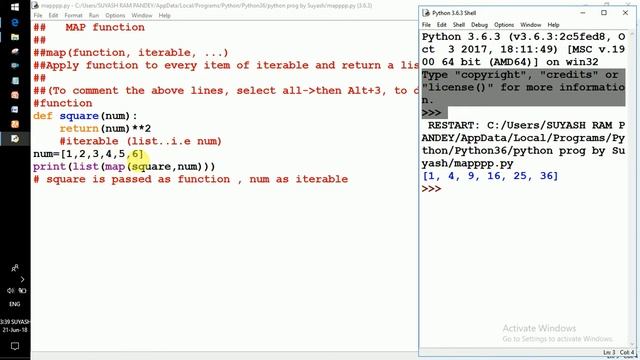This screenshot has height=360, width=640.
Task: Click the 'return(num)**2' line
Action: point(105,129)
